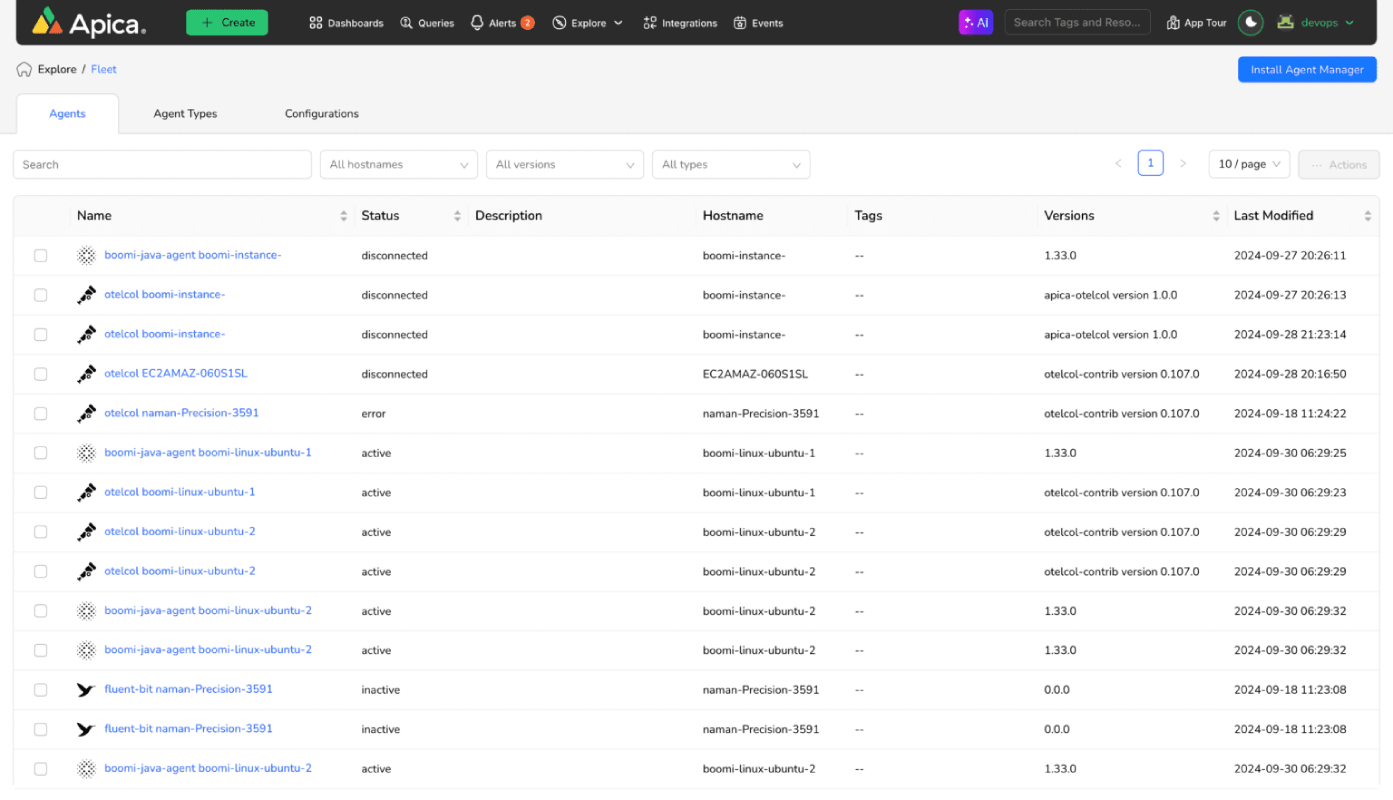Select checkbox for otelcol naman-Precision-3591 row
Image resolution: width=1393 pixels, height=800 pixels.
(40, 413)
